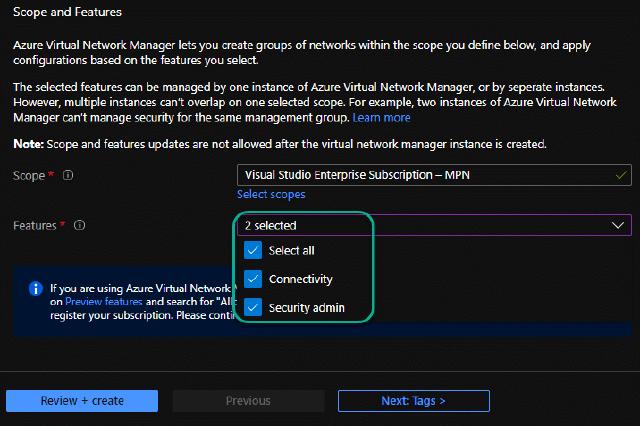640x426 pixels.
Task: Toggle the Select all checkbox
Action: (x=253, y=251)
